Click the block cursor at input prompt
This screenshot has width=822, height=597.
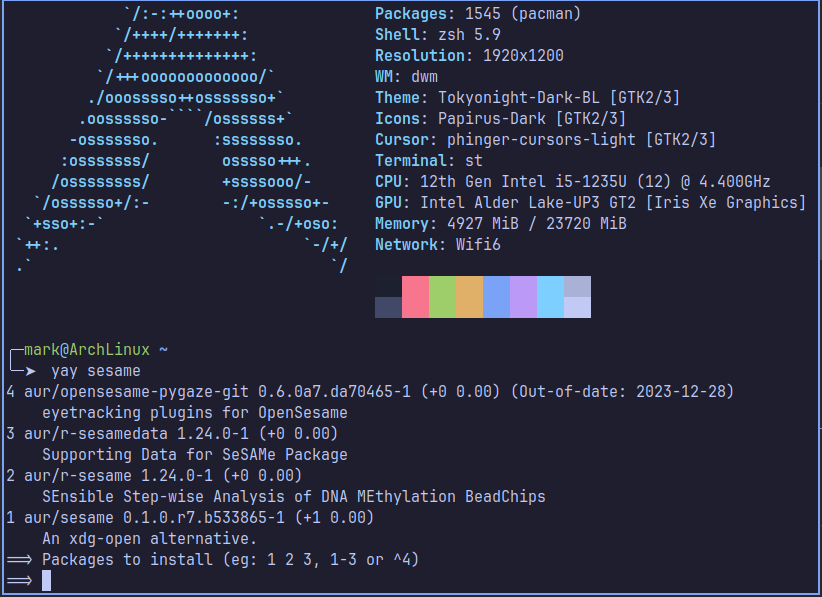coord(47,580)
